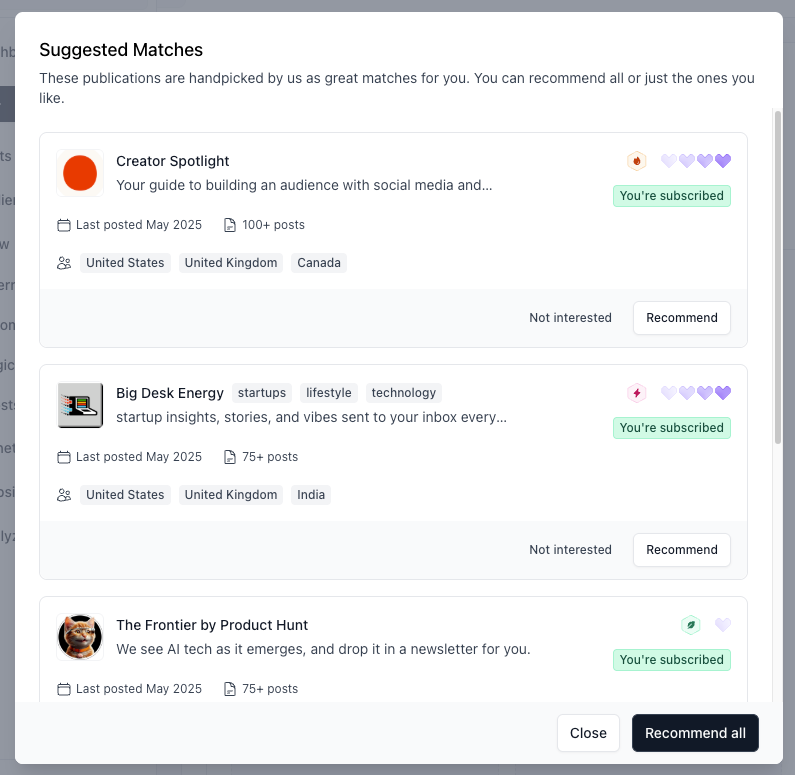Click the Creator Spotlight red circle logo

tap(80, 173)
